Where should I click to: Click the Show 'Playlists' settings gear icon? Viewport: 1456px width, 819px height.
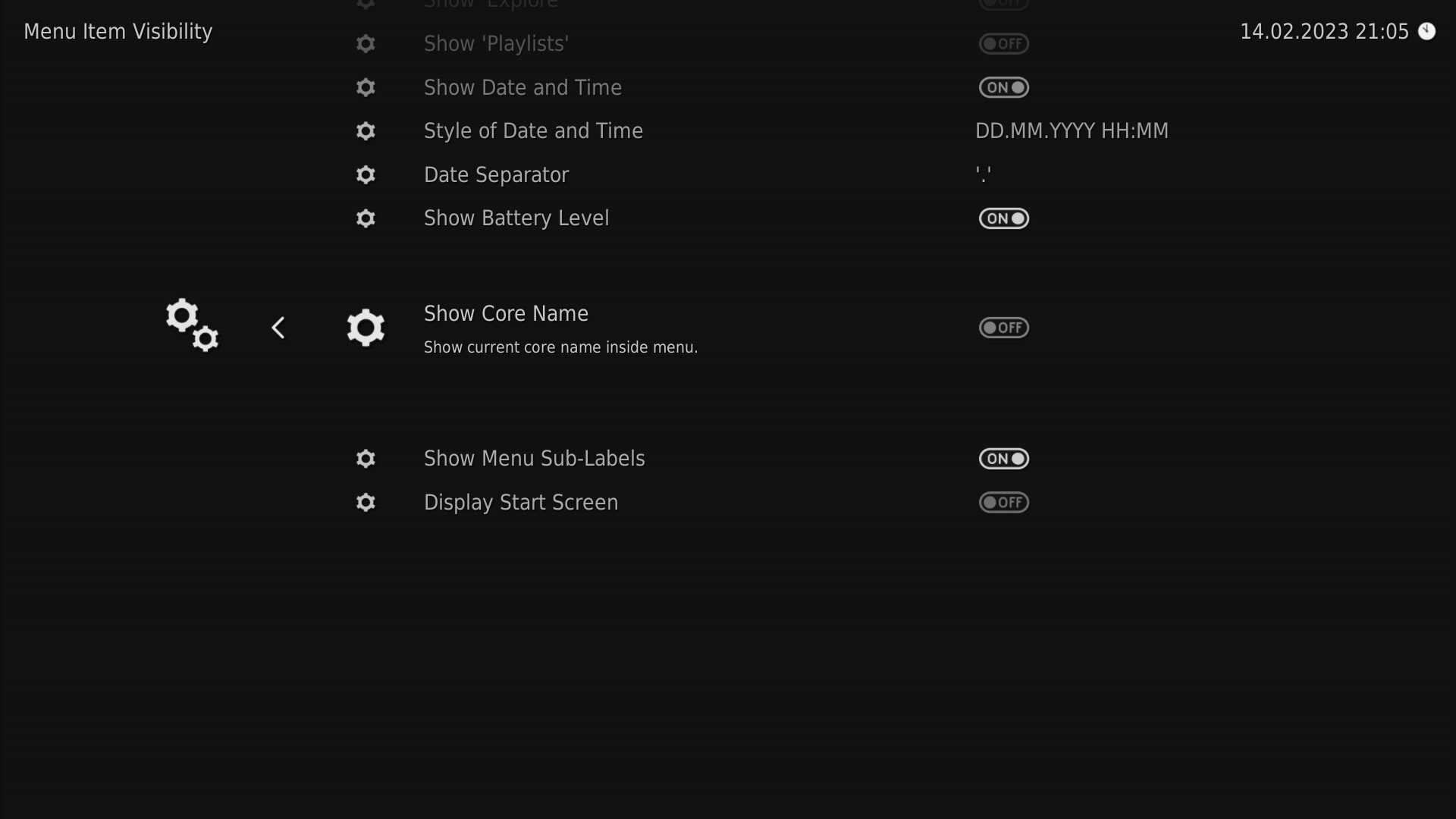pos(366,43)
